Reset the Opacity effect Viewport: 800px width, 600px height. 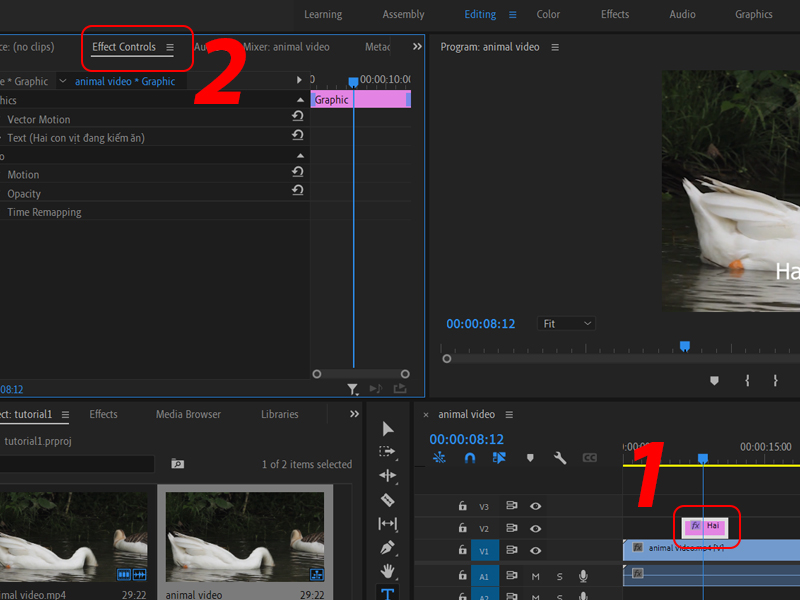(298, 193)
